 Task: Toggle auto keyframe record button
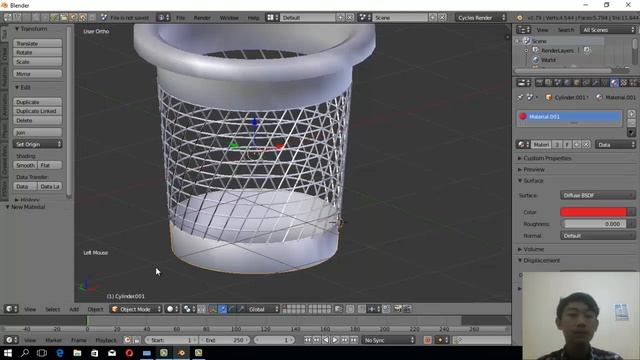point(427,340)
